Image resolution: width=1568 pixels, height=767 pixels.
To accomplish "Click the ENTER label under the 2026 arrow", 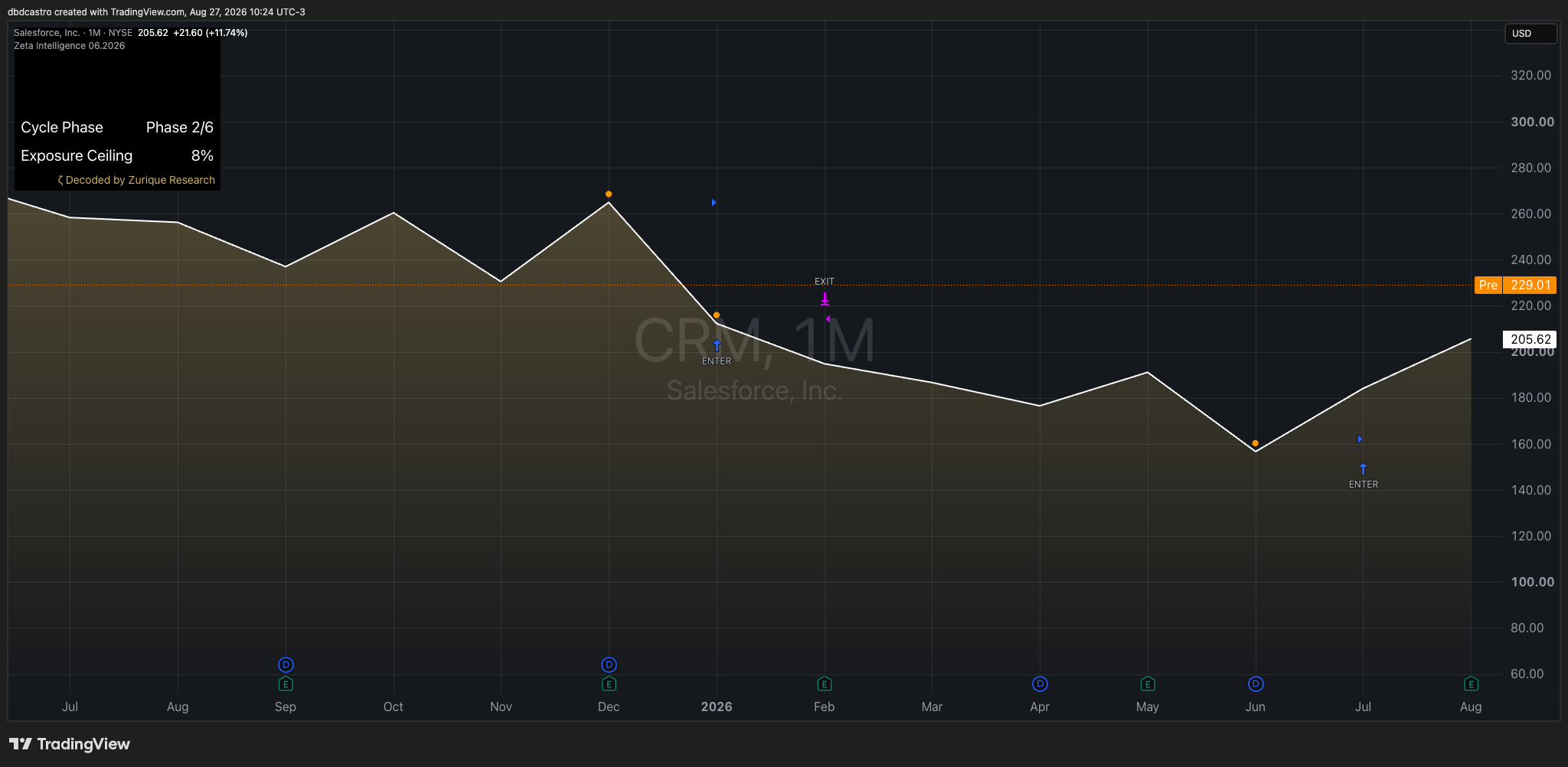I will pos(717,361).
